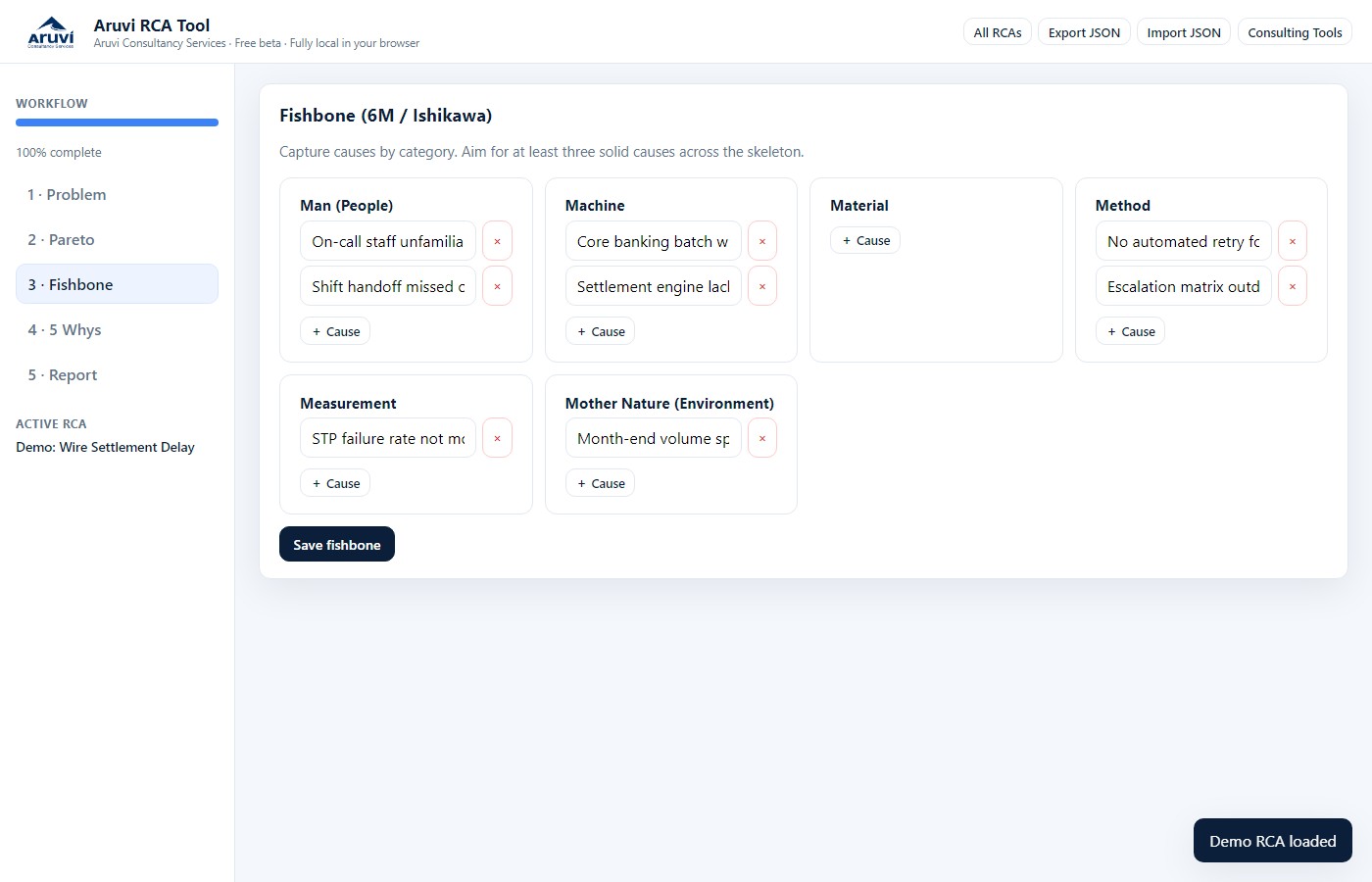Edit the 'Month-end volume' cause field

654,438
